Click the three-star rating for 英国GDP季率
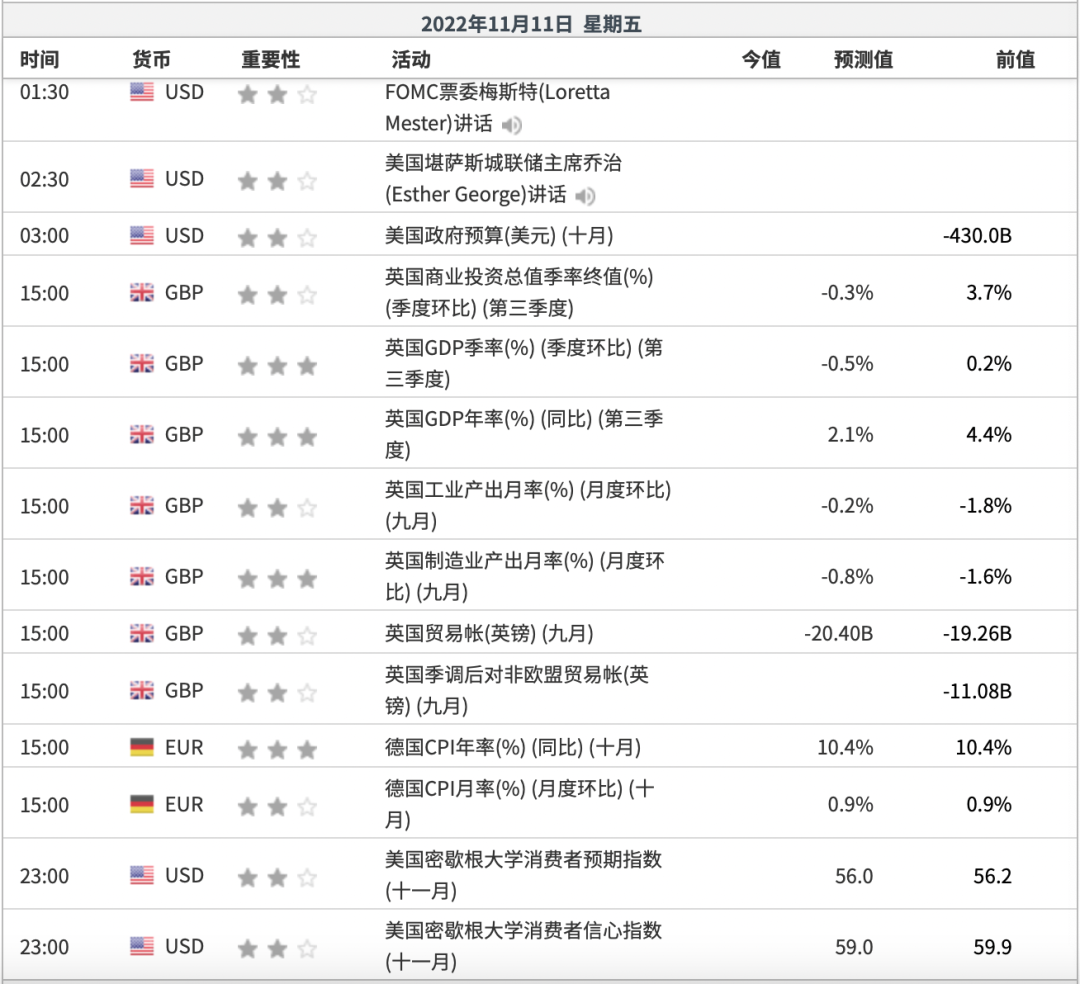Viewport: 1080px width, 984px height. point(277,366)
